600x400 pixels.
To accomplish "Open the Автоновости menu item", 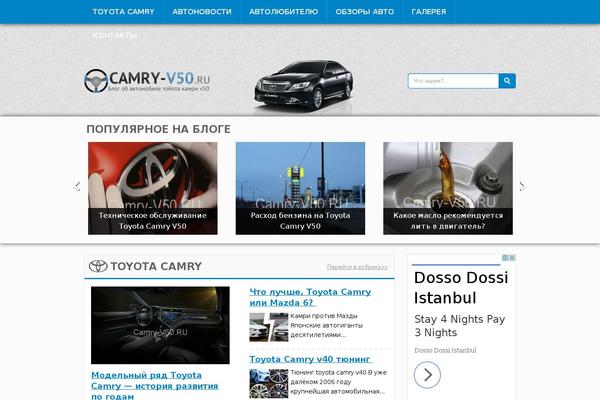I will (x=202, y=12).
